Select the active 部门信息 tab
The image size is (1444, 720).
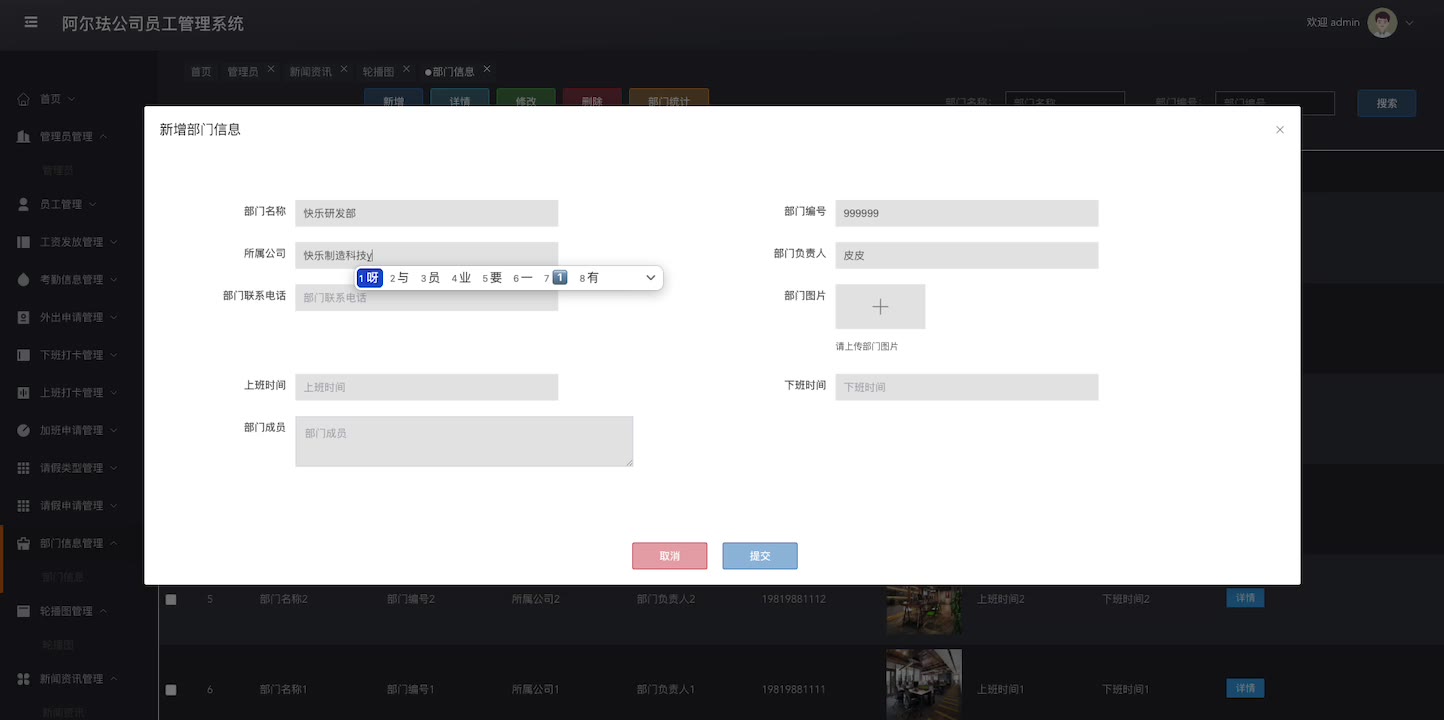450,72
